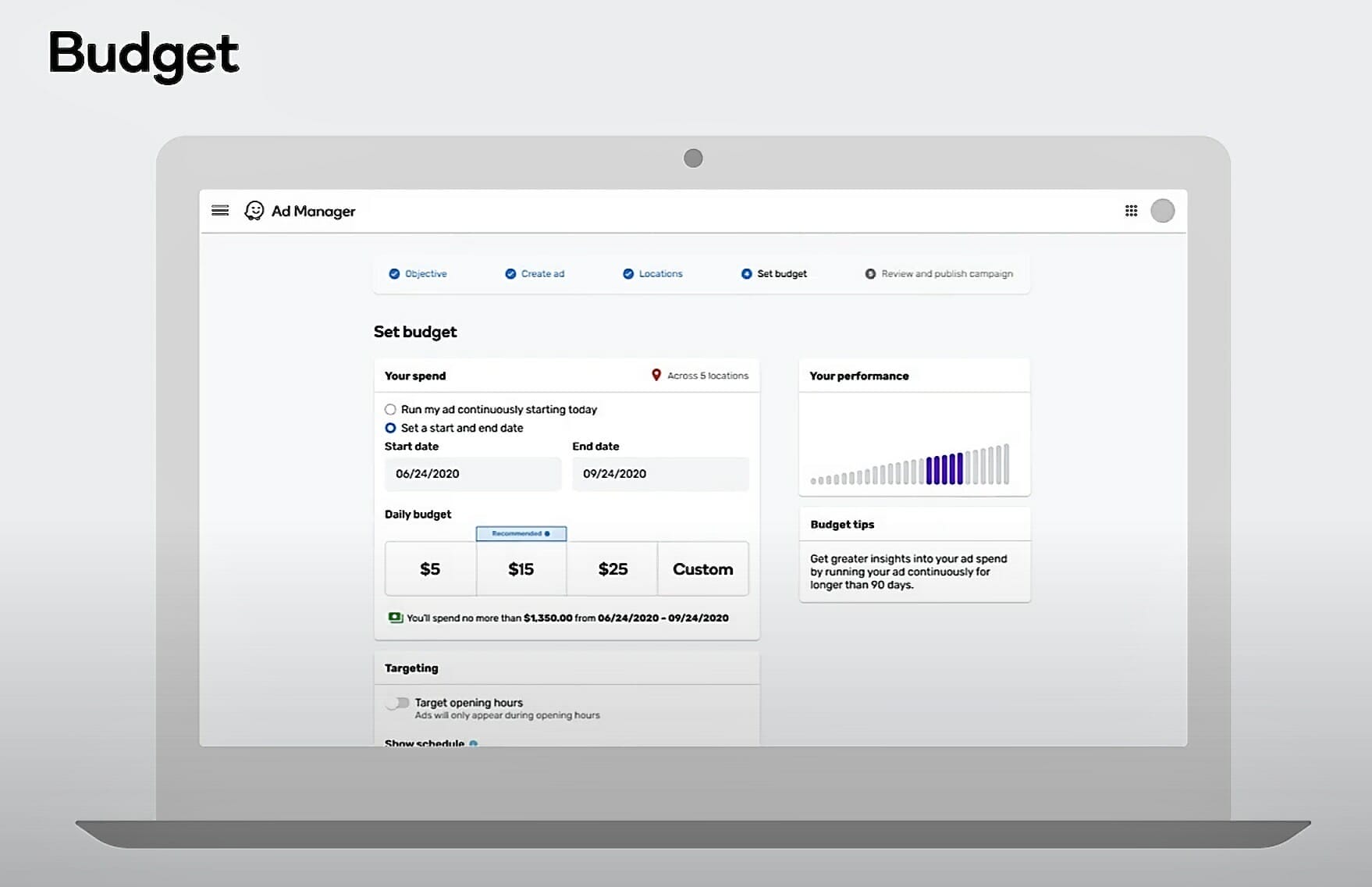
Task: Choose the Custom daily budget option
Action: pyautogui.click(x=702, y=569)
